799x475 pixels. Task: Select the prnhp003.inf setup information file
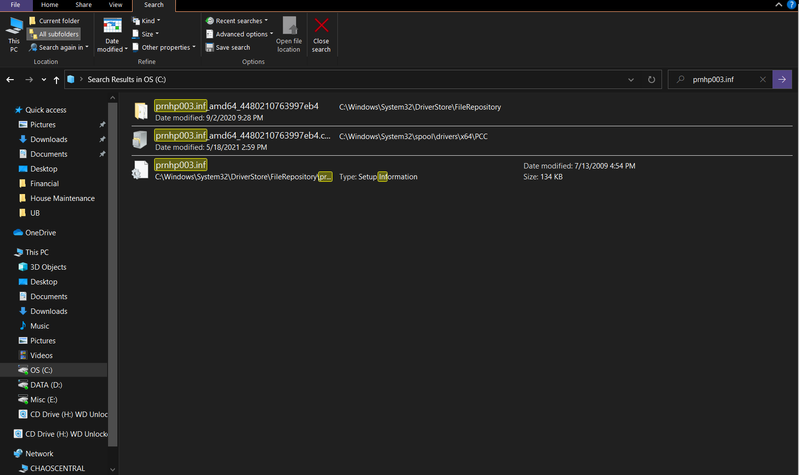462,170
